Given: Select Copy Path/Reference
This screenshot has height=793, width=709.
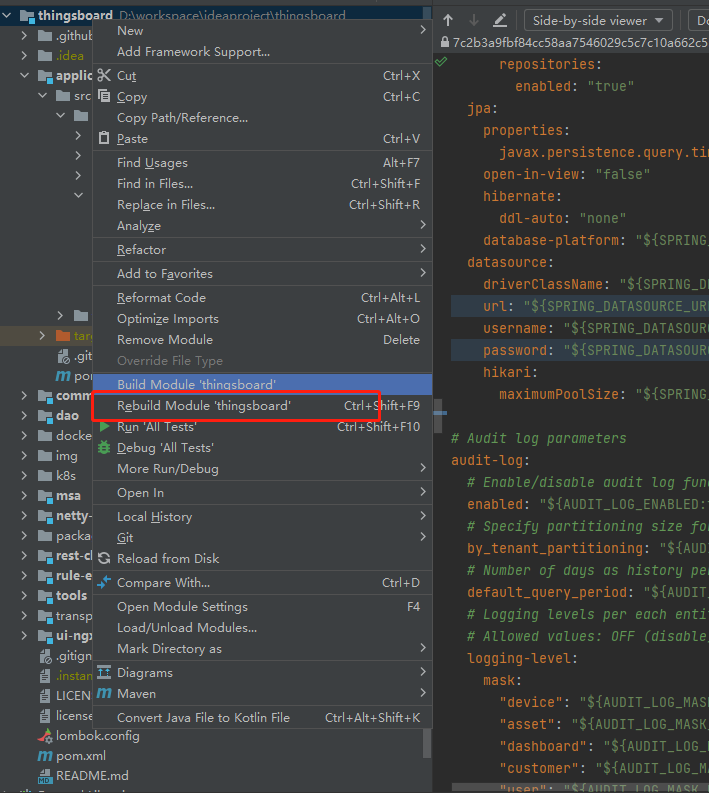Looking at the screenshot, I should pyautogui.click(x=262, y=117).
